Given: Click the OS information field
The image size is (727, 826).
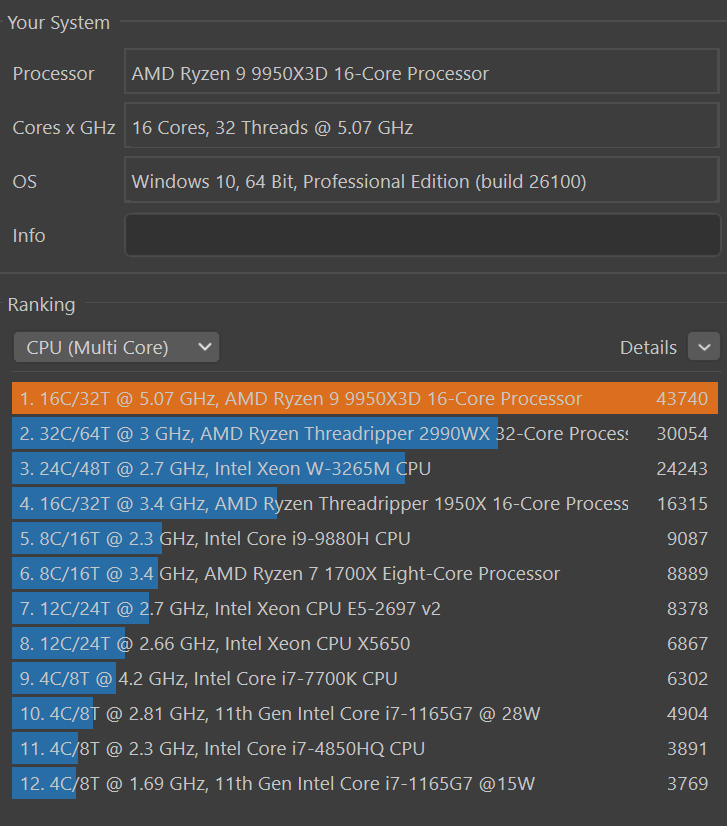Looking at the screenshot, I should point(422,180).
